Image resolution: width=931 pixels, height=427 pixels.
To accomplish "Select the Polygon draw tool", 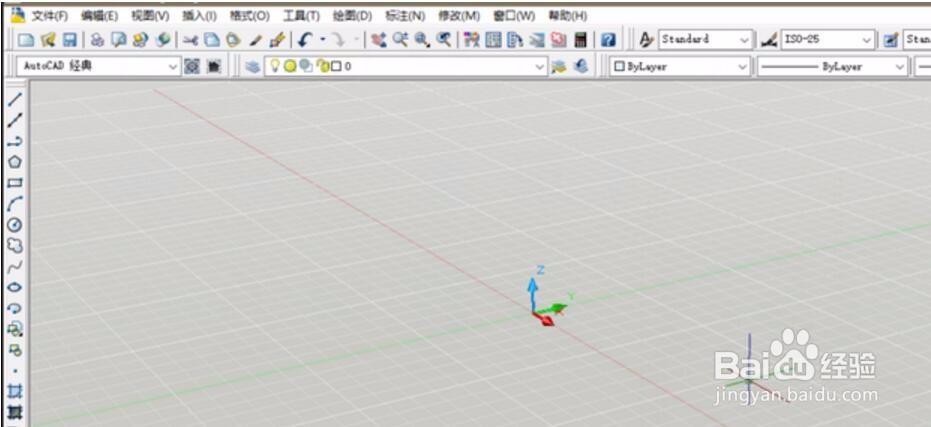I will coord(14,162).
